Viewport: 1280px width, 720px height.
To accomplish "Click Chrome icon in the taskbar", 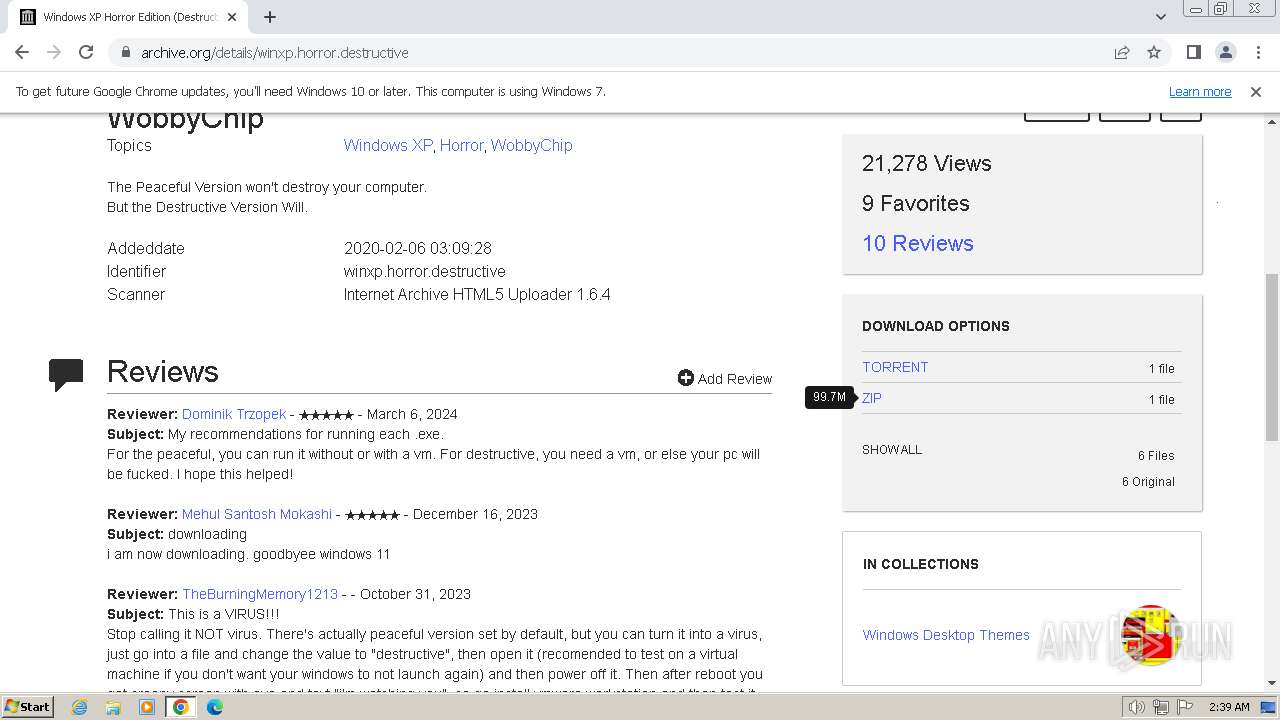I will pos(181,707).
